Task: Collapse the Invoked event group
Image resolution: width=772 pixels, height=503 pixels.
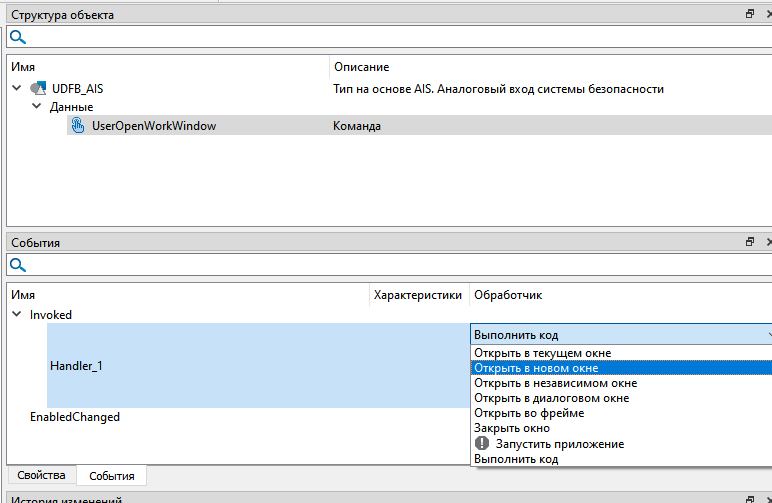Action: (x=16, y=315)
